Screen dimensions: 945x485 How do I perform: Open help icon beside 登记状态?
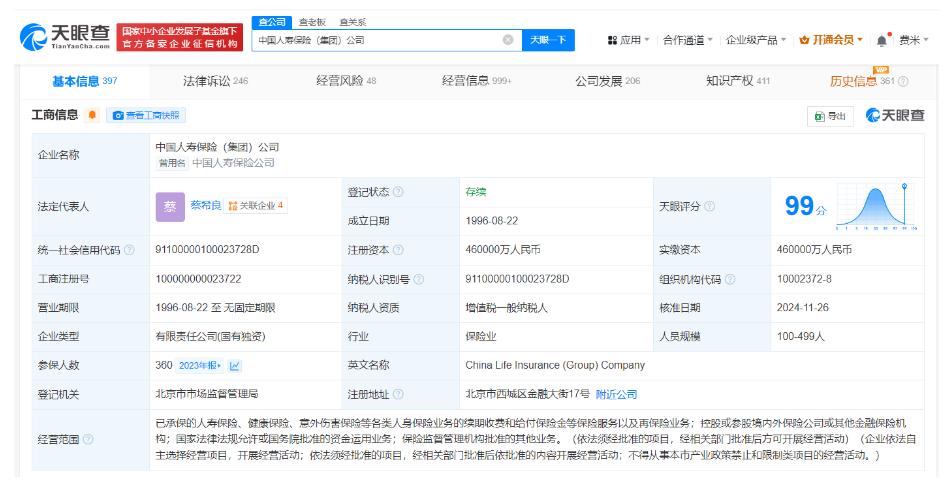click(398, 192)
